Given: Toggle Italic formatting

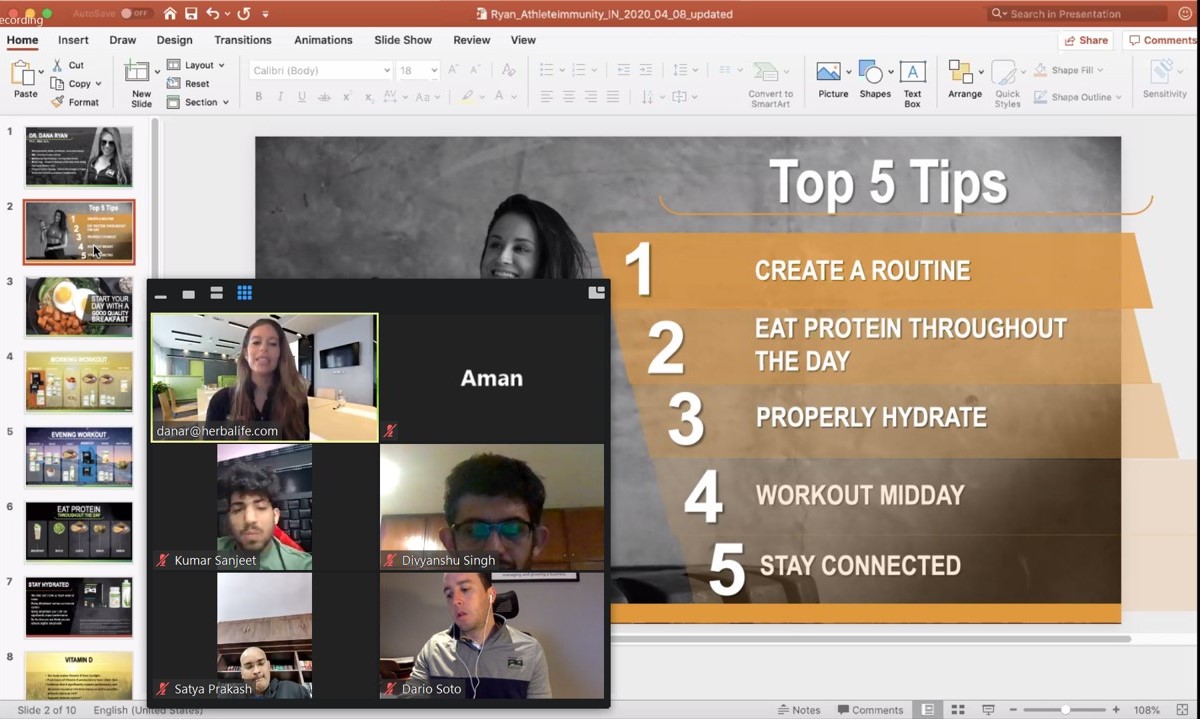Looking at the screenshot, I should (279, 97).
